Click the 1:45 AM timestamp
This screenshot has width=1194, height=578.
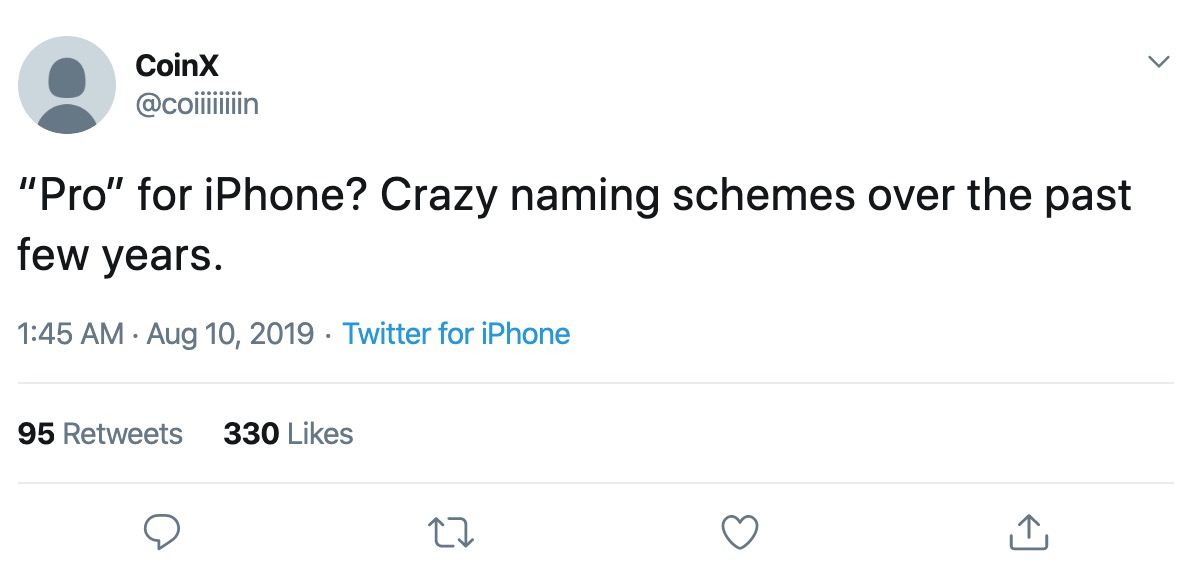pos(70,334)
